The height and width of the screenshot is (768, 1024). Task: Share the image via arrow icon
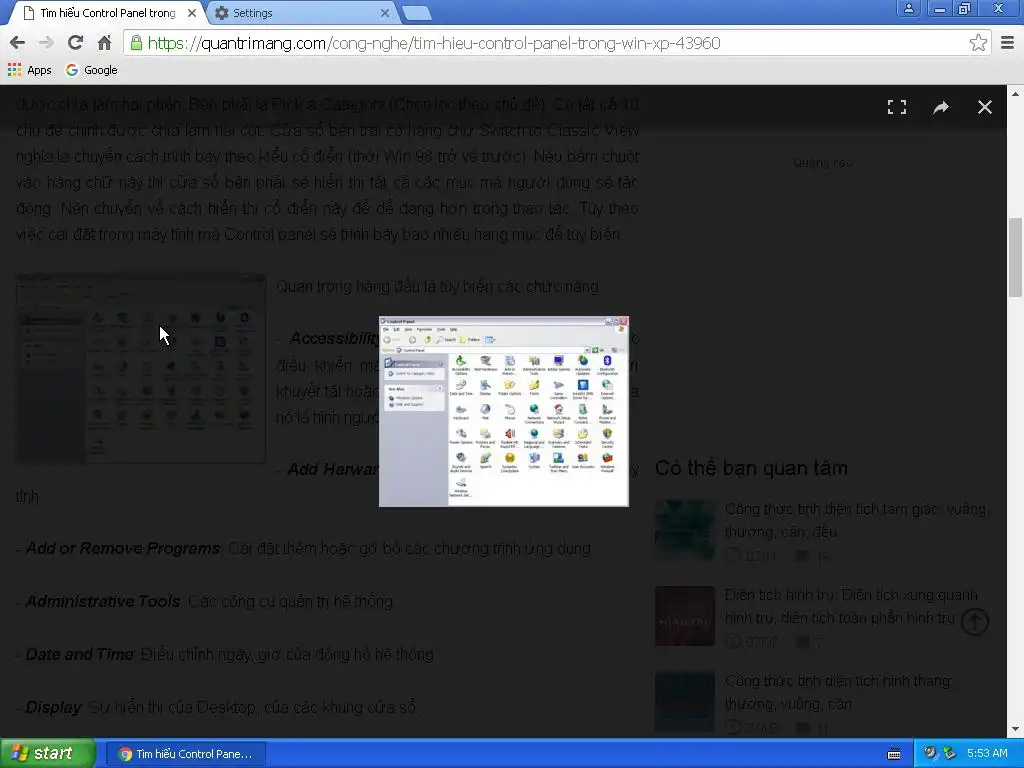click(940, 107)
